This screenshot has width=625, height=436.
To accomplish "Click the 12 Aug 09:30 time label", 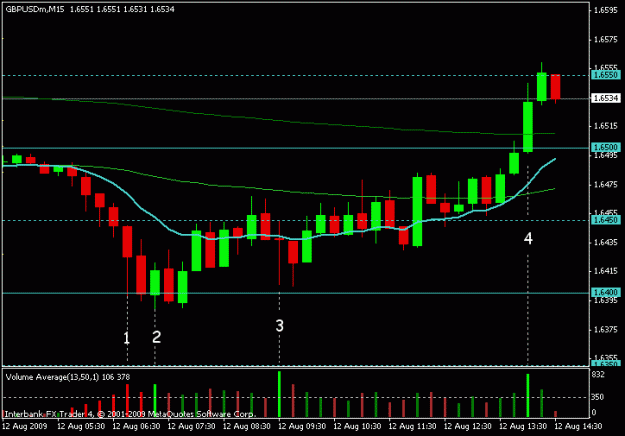I will pyautogui.click(x=302, y=426).
